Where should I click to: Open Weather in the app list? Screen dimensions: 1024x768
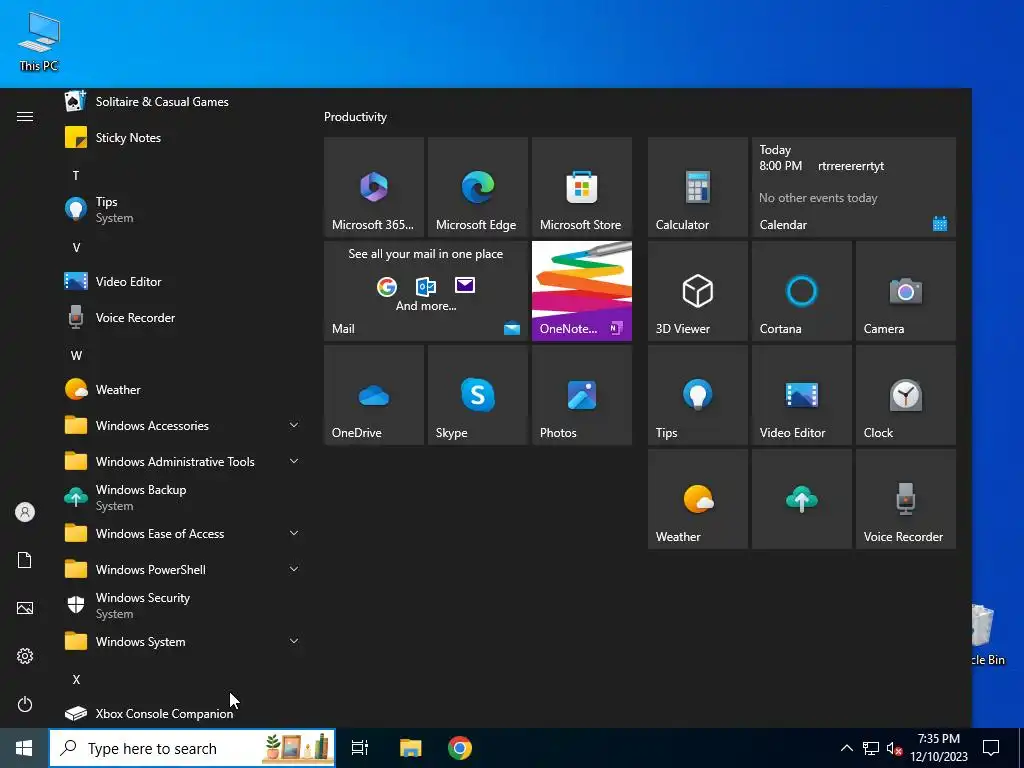coord(182,389)
